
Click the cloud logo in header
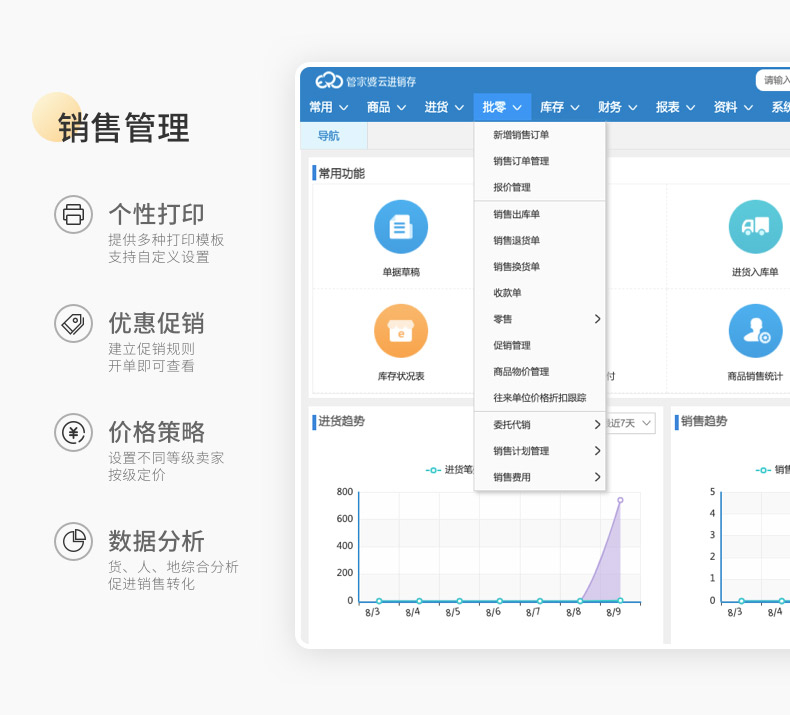[x=329, y=81]
